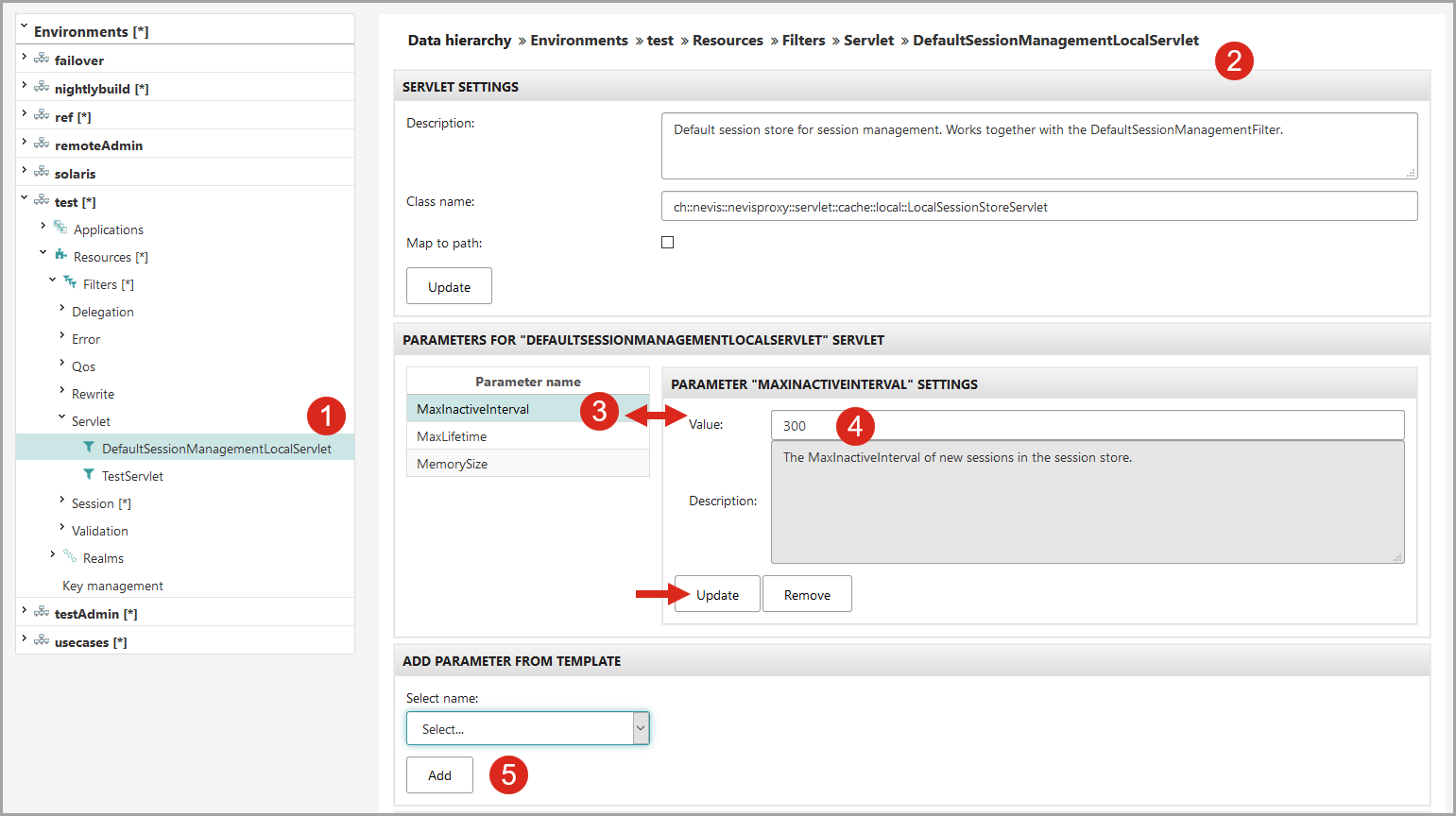Select the Validation tree item
This screenshot has width=1456, height=816.
point(100,531)
